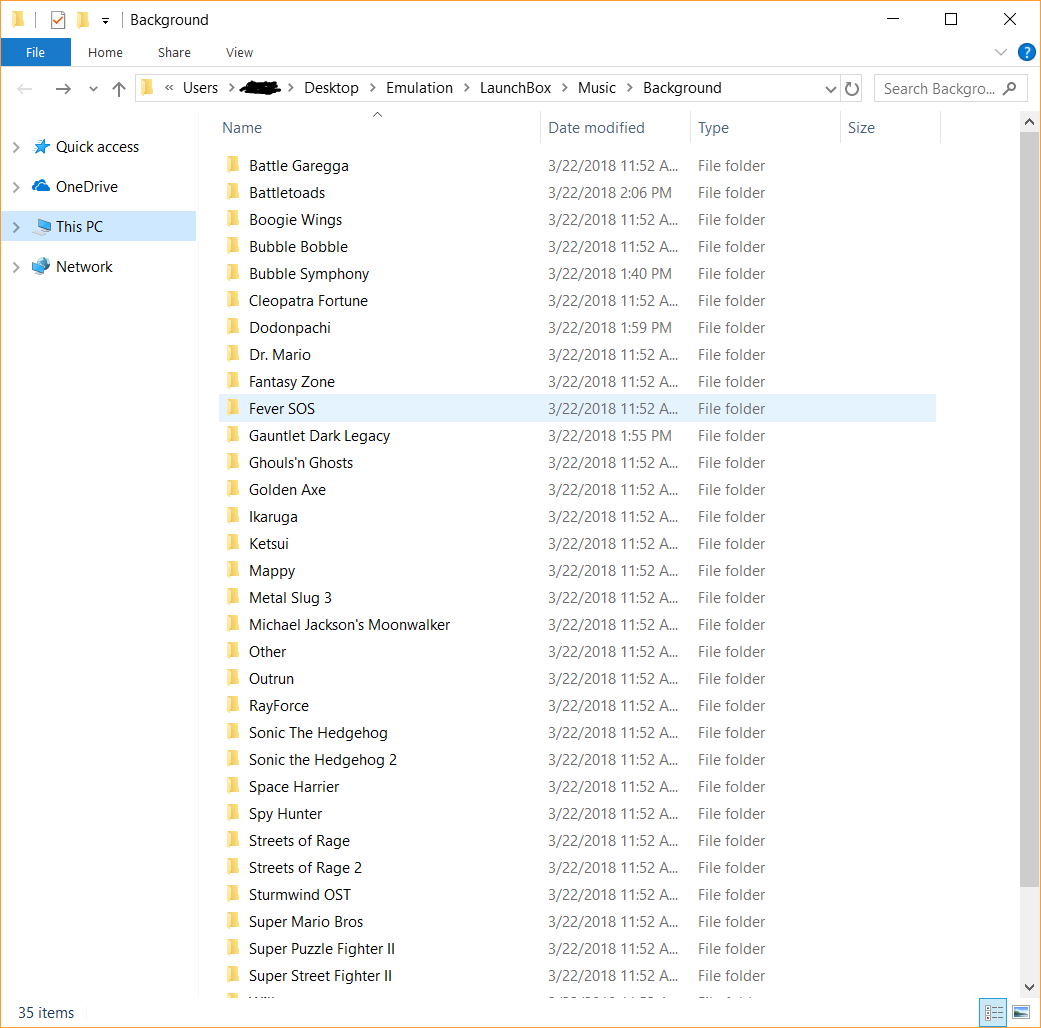Screen dimensions: 1041x1028
Task: Select the Battletoads folder icon
Action: click(x=233, y=192)
